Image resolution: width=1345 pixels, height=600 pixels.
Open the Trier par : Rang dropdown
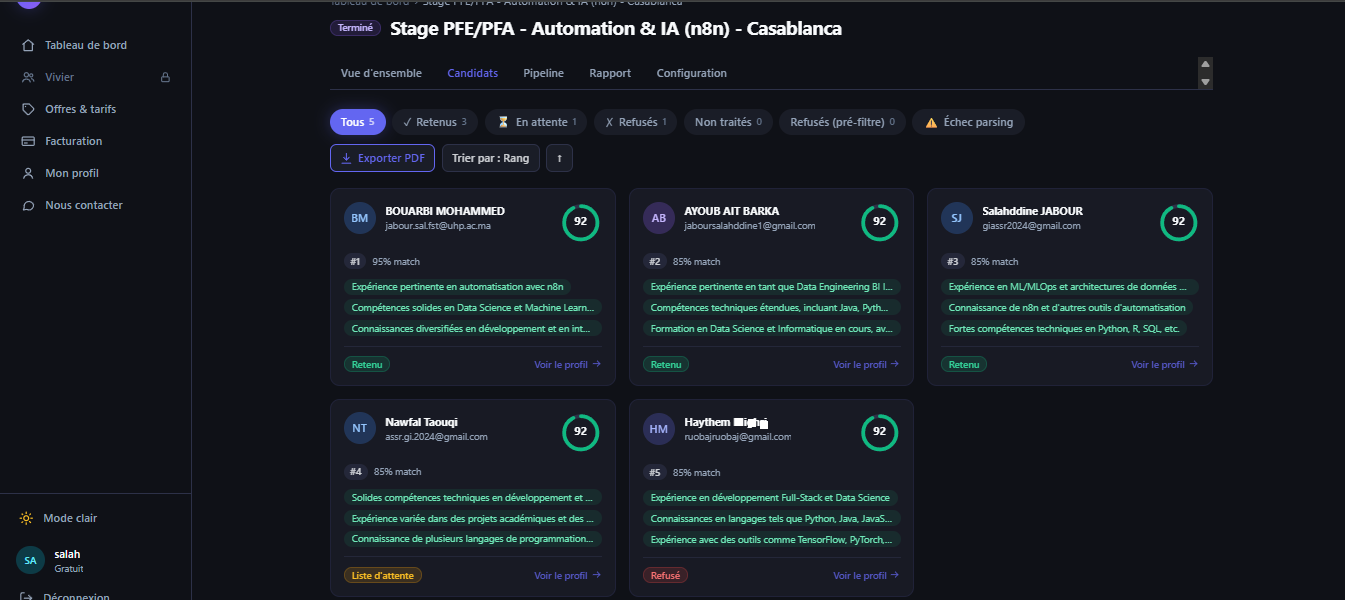click(491, 158)
